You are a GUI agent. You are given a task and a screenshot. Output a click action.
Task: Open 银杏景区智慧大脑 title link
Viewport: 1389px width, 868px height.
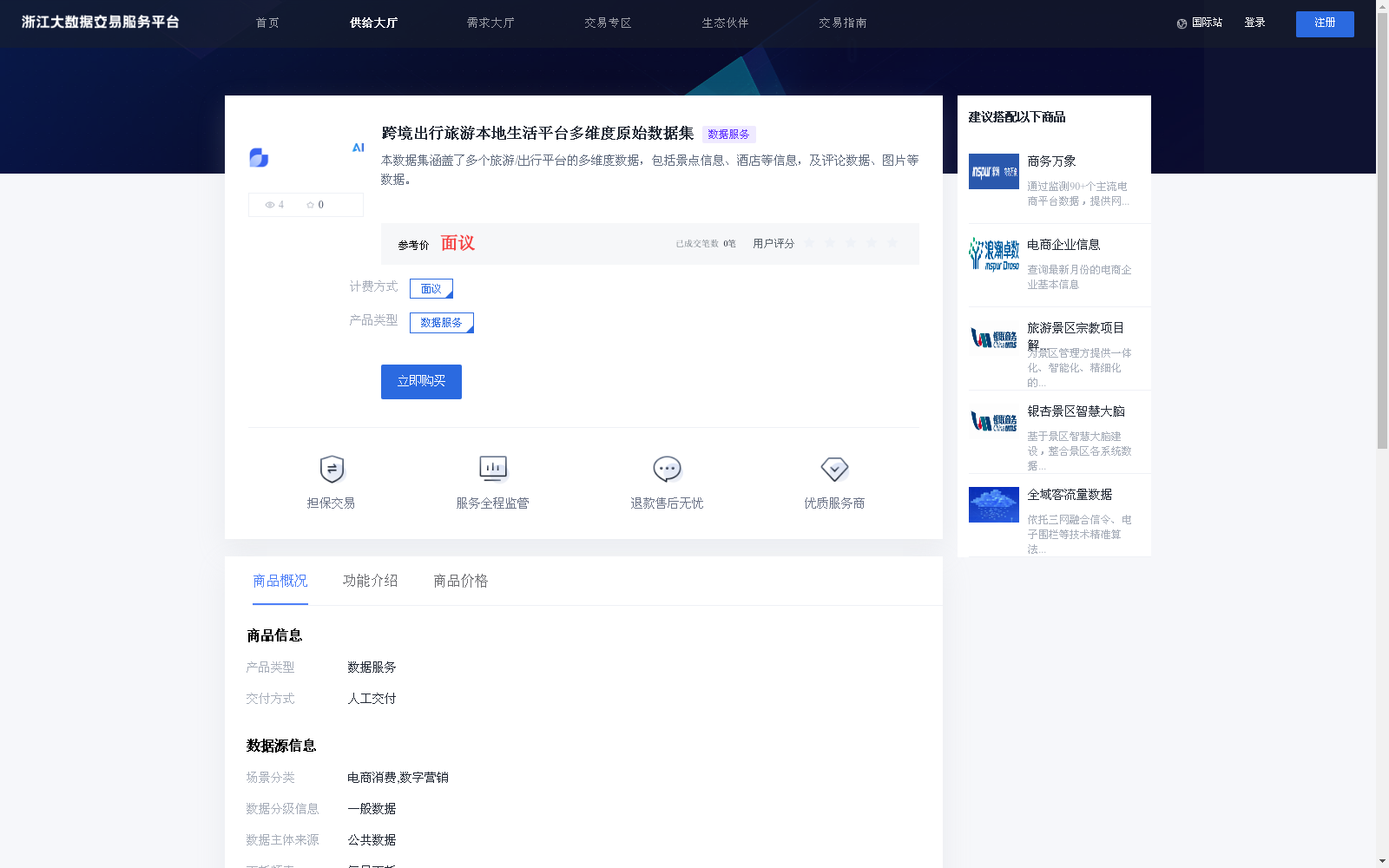[x=1076, y=411]
